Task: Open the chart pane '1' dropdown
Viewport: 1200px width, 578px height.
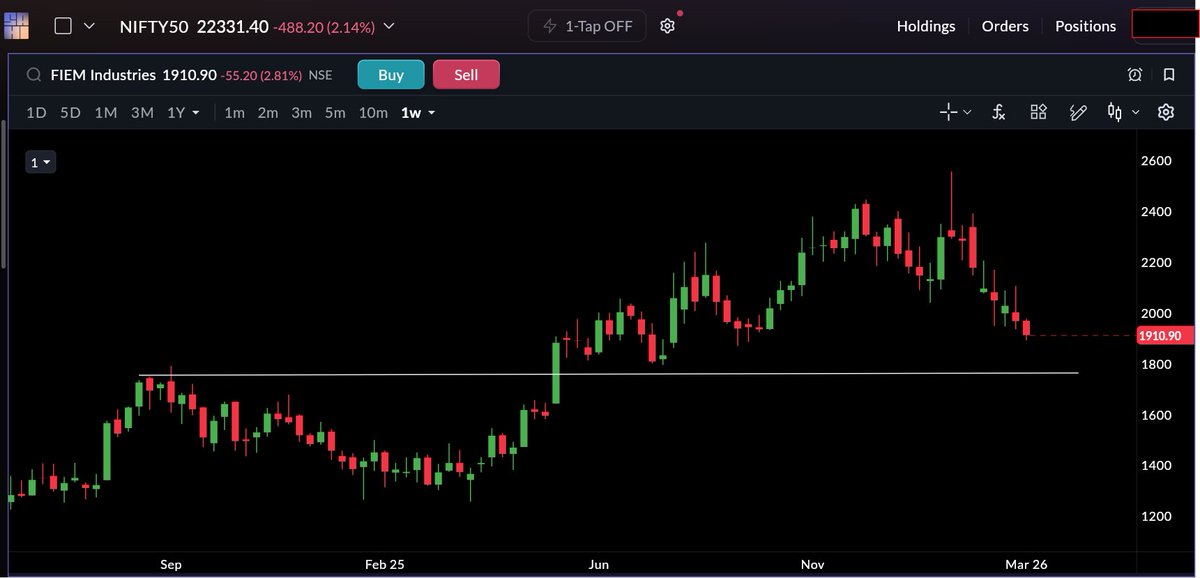Action: [40, 162]
